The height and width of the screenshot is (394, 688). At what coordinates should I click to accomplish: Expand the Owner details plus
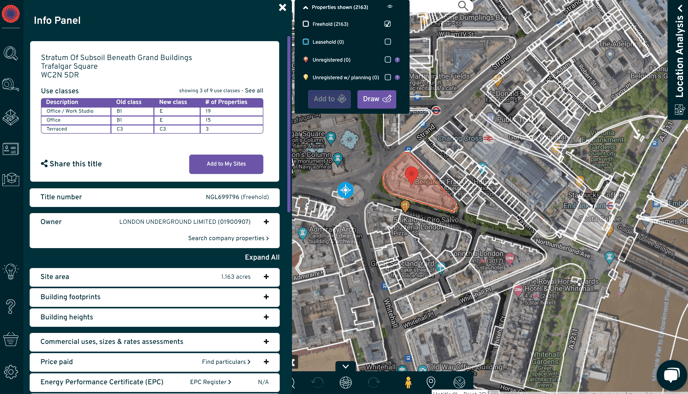(266, 222)
